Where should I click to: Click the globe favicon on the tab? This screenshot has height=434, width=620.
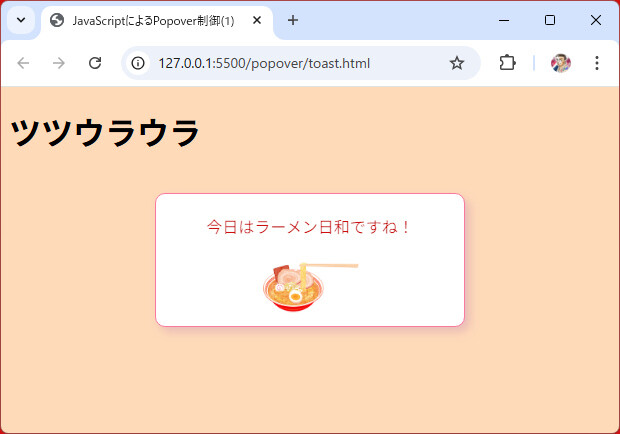pyautogui.click(x=57, y=21)
